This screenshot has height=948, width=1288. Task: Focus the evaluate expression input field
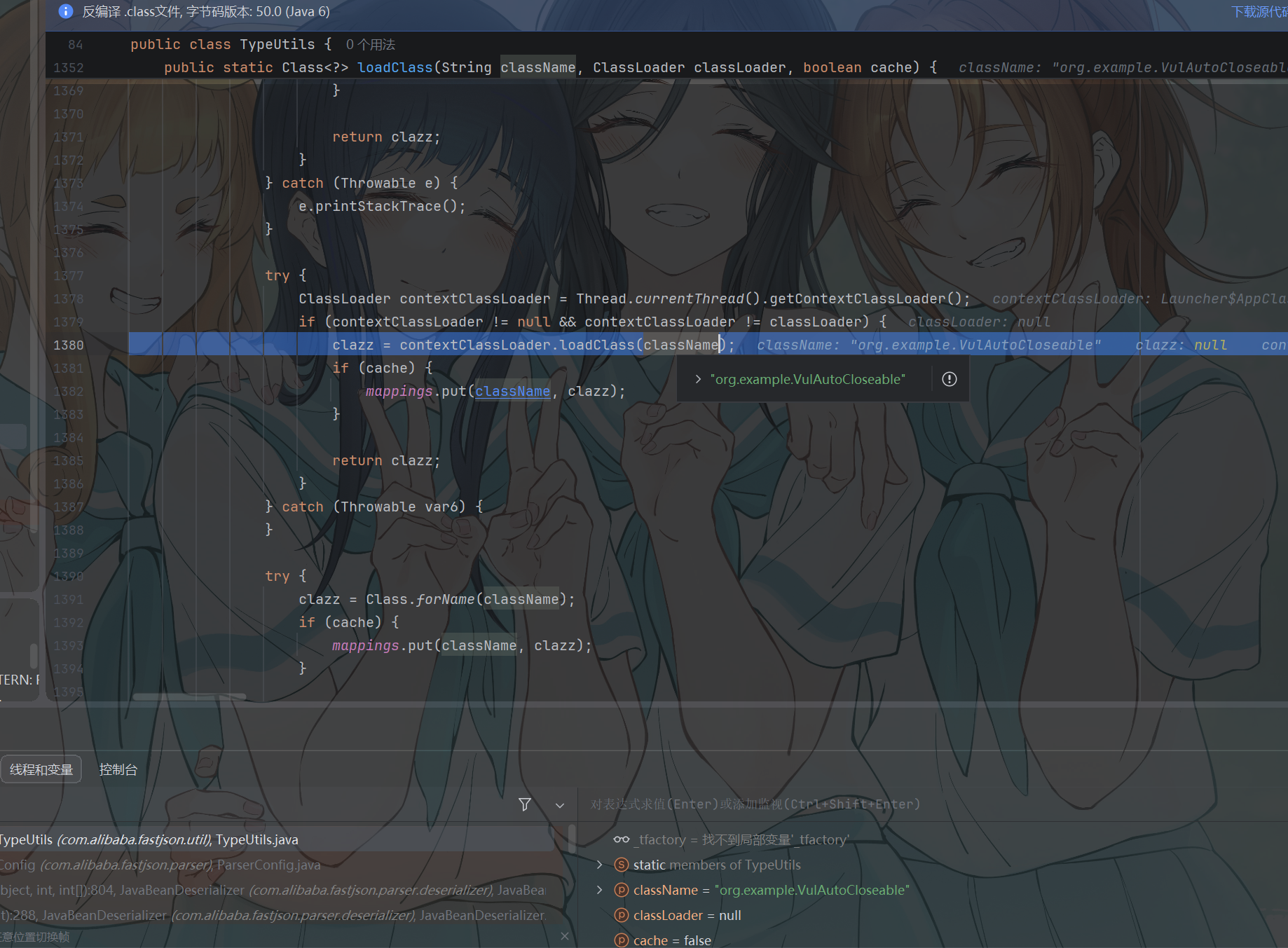point(932,804)
